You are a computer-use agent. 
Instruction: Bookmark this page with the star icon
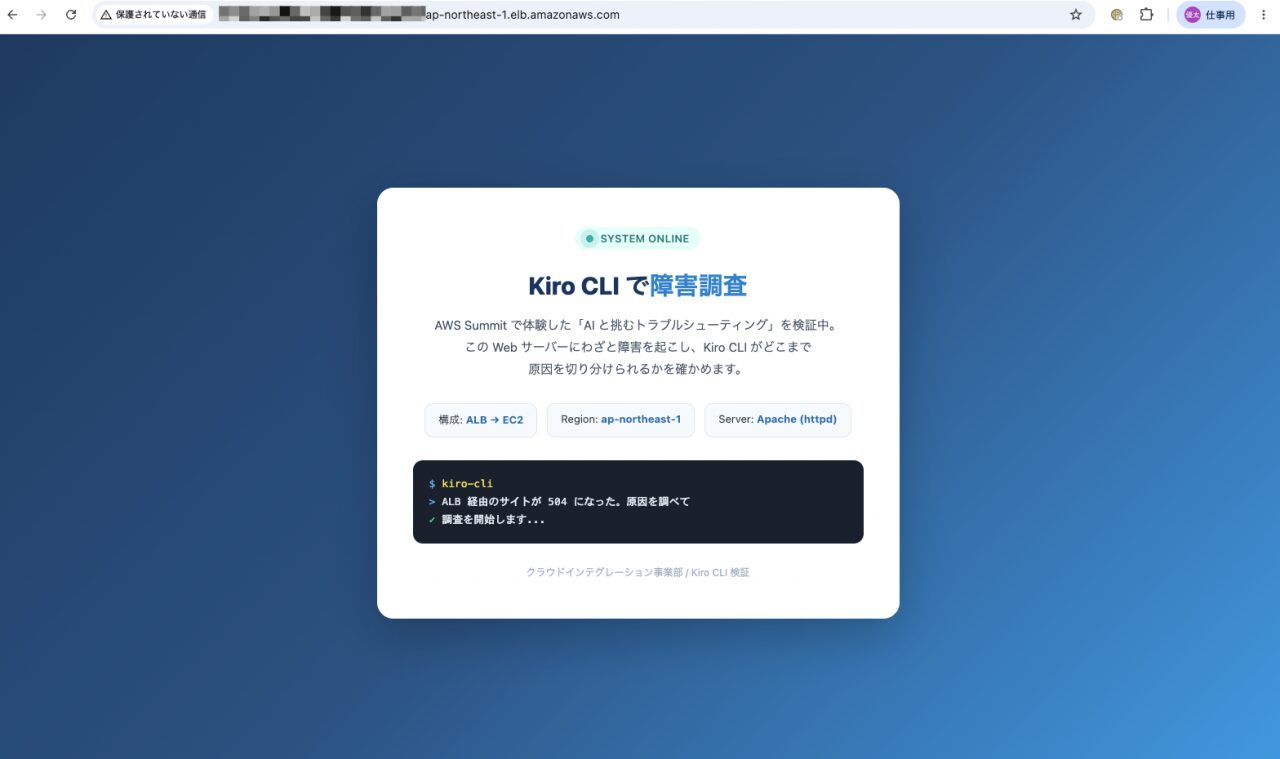[x=1076, y=15]
